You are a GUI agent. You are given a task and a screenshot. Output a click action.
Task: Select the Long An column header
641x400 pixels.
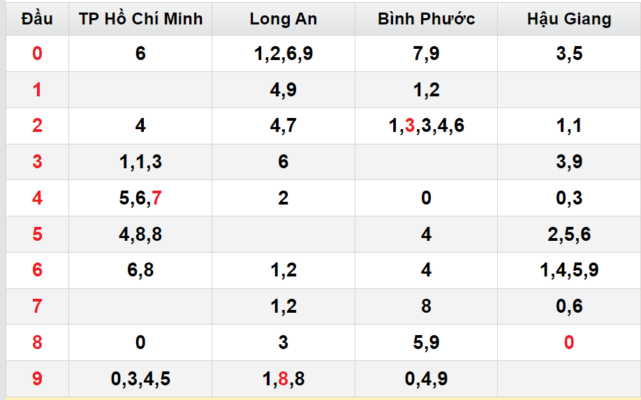click(283, 19)
